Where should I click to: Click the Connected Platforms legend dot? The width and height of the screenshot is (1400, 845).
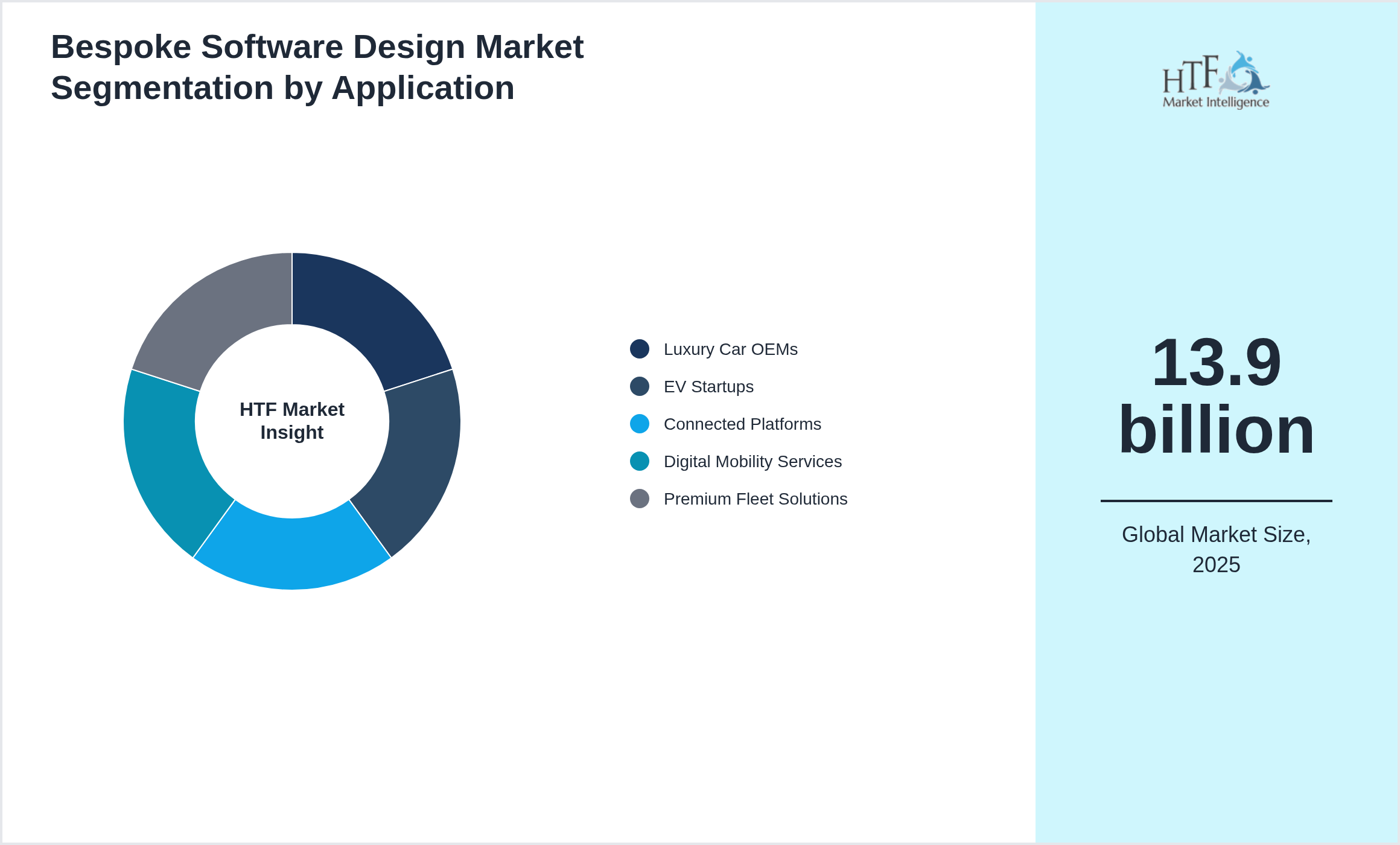(x=640, y=424)
